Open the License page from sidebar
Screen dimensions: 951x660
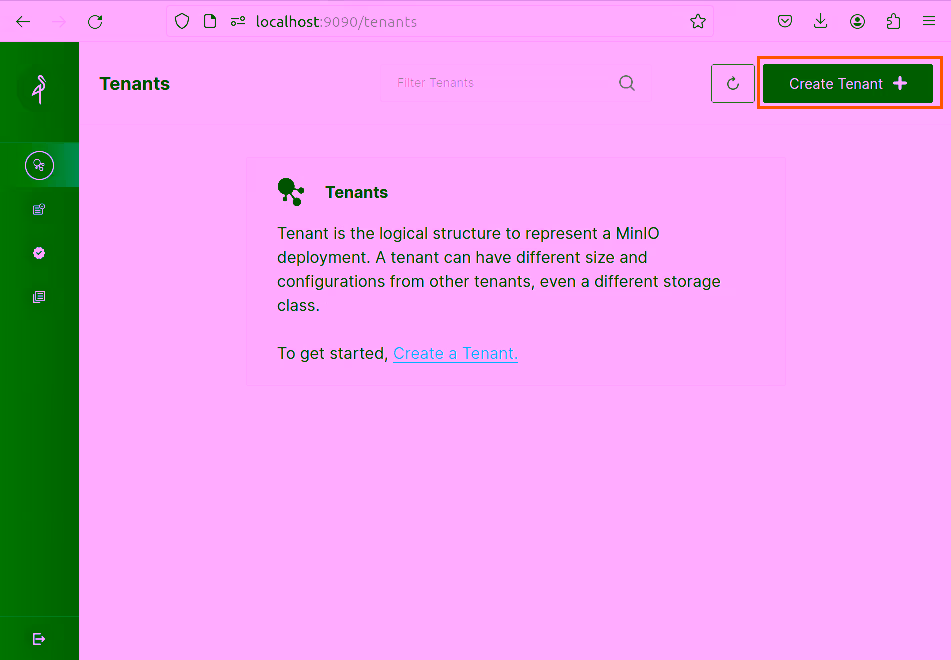[39, 253]
